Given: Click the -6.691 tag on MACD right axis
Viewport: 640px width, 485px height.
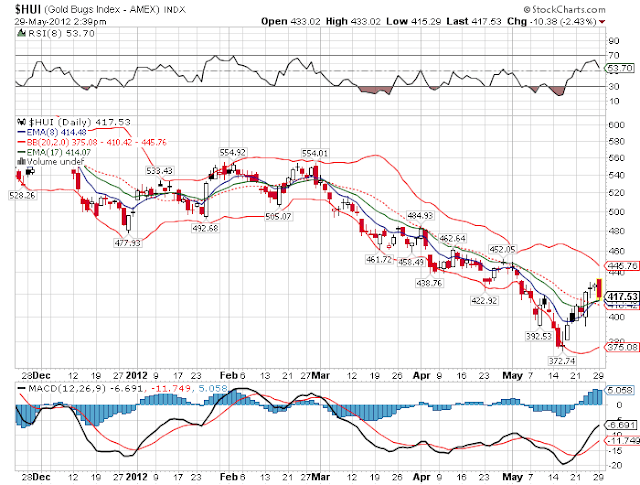Looking at the screenshot, I should [621, 425].
